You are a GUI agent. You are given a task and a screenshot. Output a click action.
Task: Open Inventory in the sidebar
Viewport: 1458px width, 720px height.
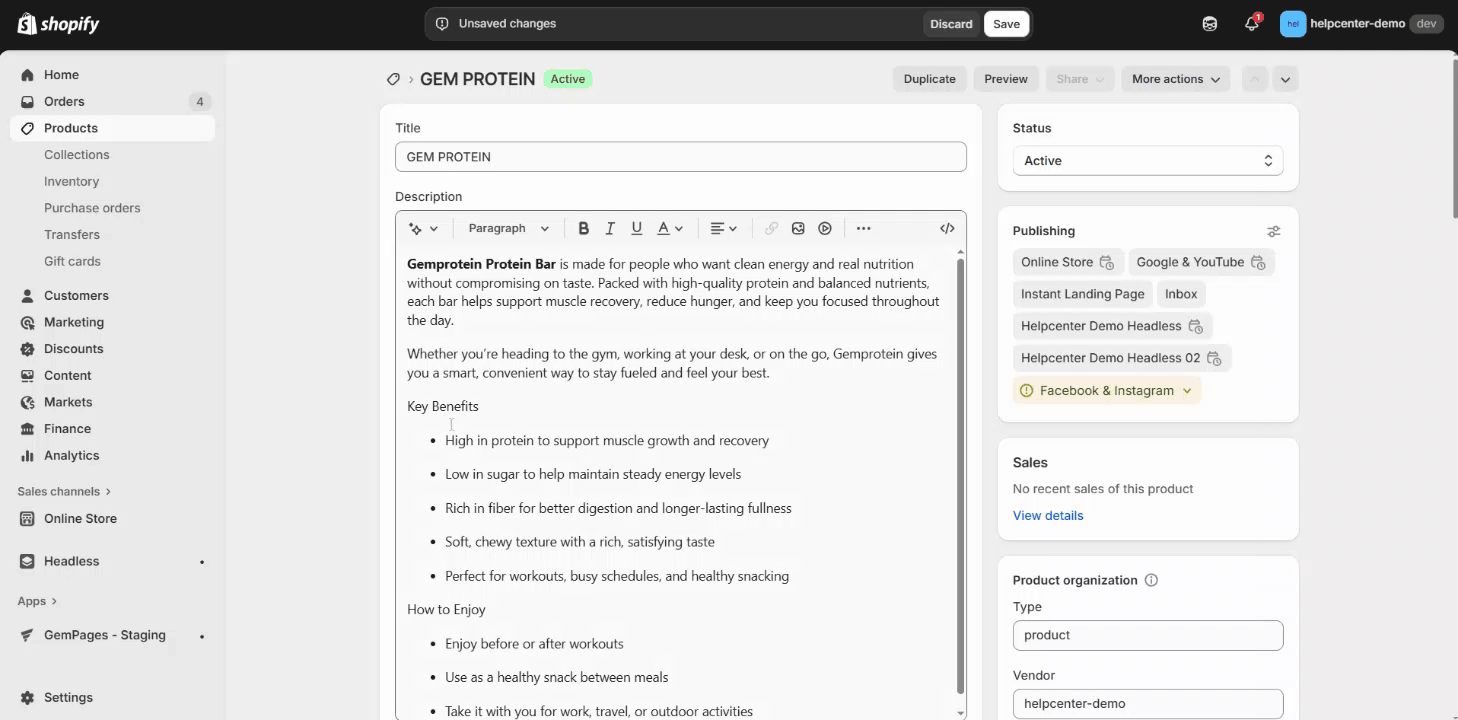pyautogui.click(x=71, y=181)
